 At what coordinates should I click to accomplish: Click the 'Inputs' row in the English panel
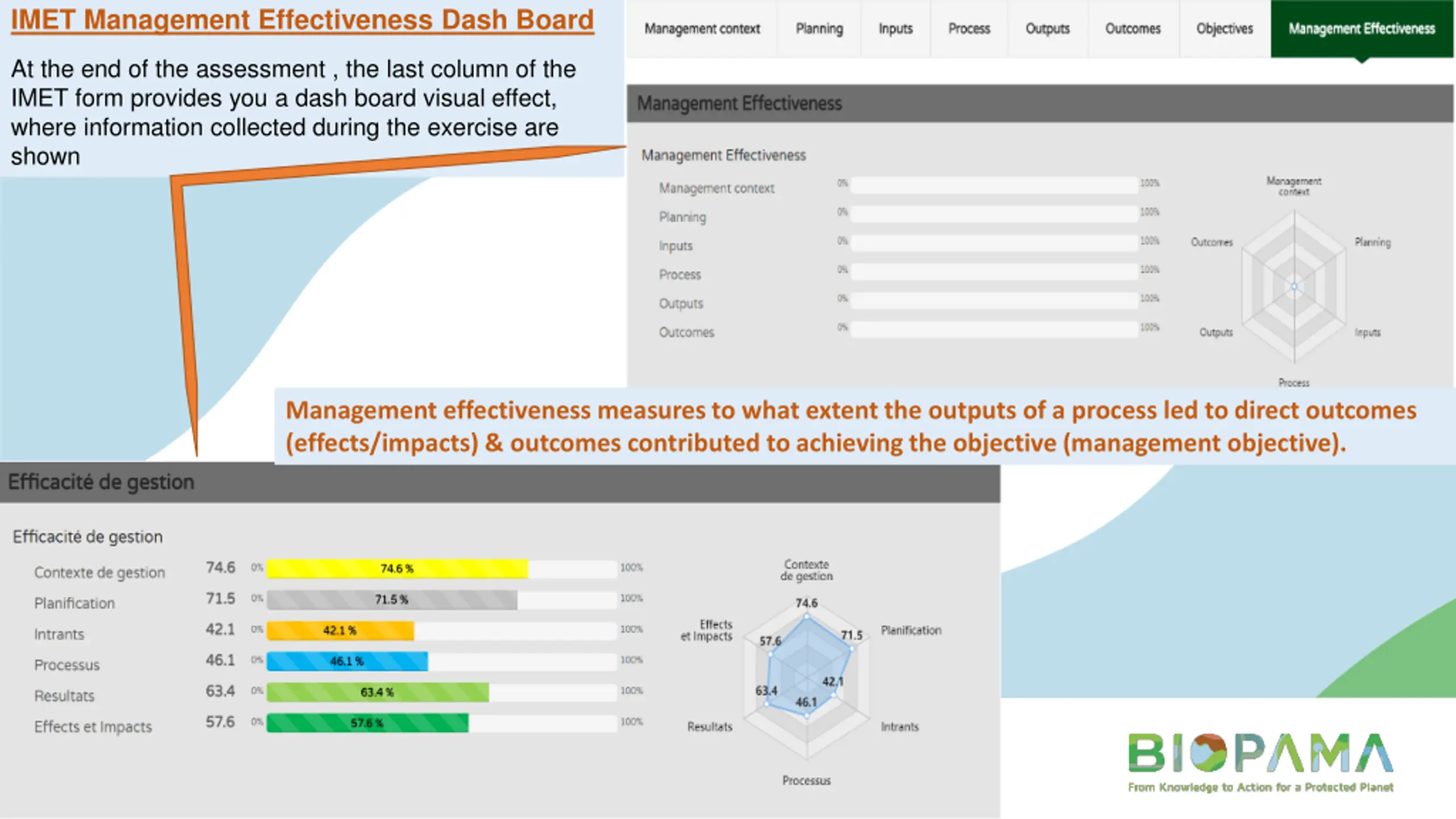click(x=676, y=246)
